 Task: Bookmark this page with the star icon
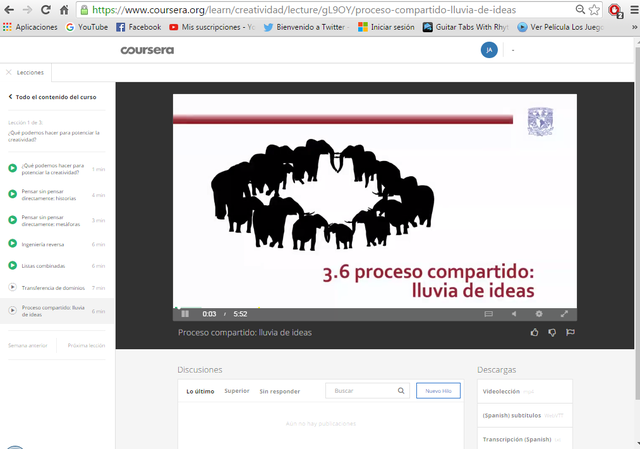[x=594, y=9]
